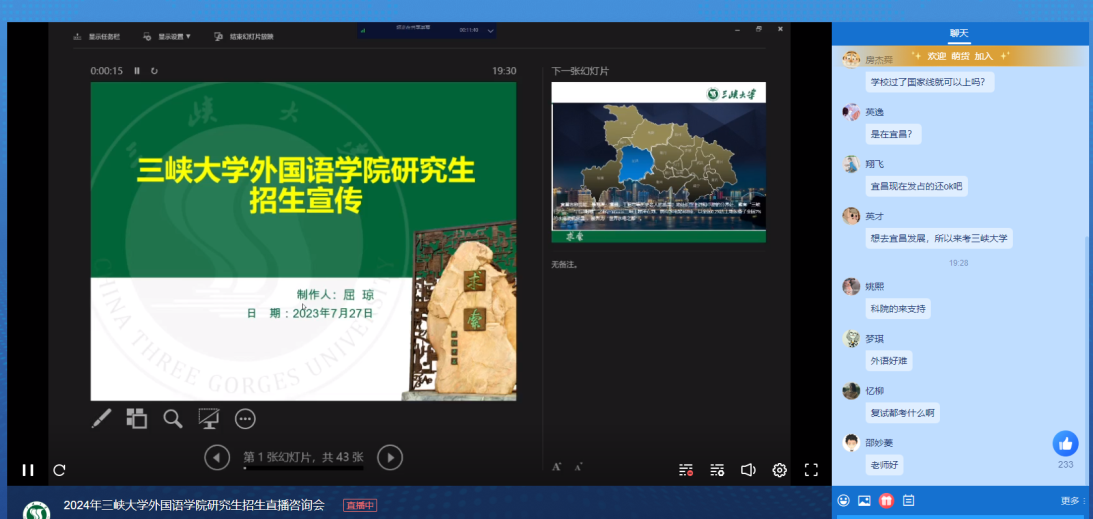
Task: Click the 19:28 chat timestamp
Action: coord(958,263)
